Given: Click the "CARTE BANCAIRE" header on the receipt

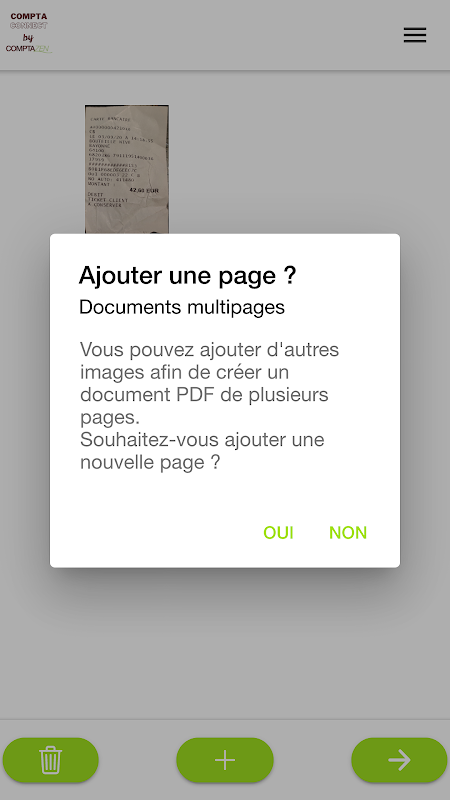Looking at the screenshot, I should coord(112,119).
